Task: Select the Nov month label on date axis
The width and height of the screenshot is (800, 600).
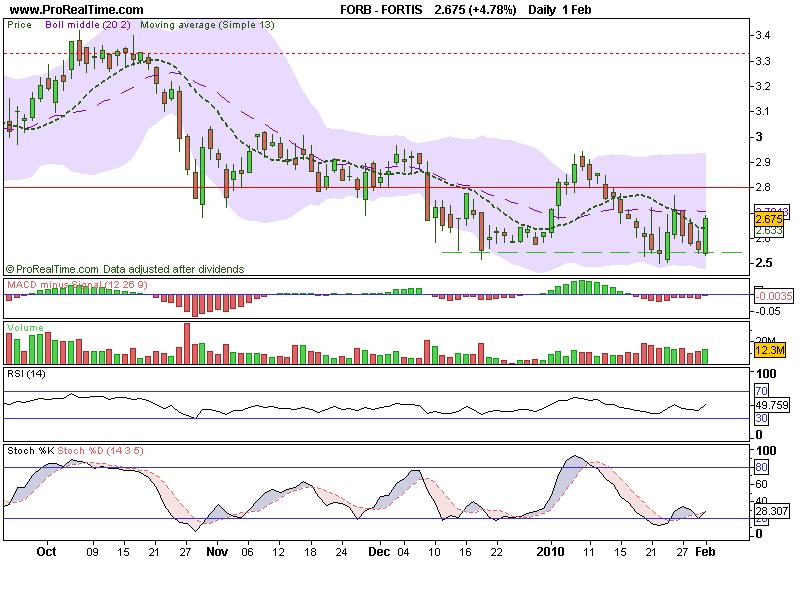Action: click(x=217, y=552)
